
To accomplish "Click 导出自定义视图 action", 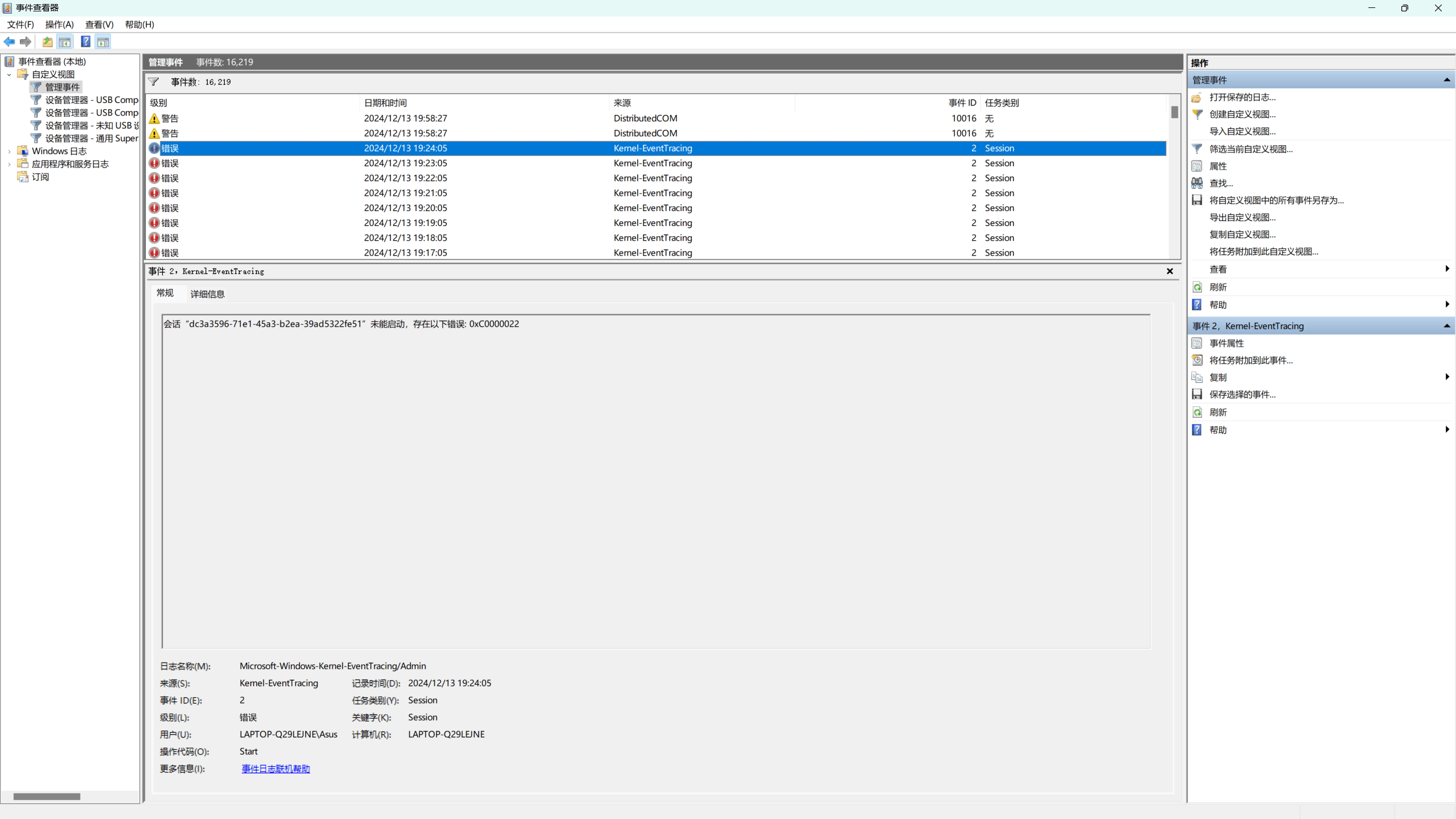I will pos(1243,217).
